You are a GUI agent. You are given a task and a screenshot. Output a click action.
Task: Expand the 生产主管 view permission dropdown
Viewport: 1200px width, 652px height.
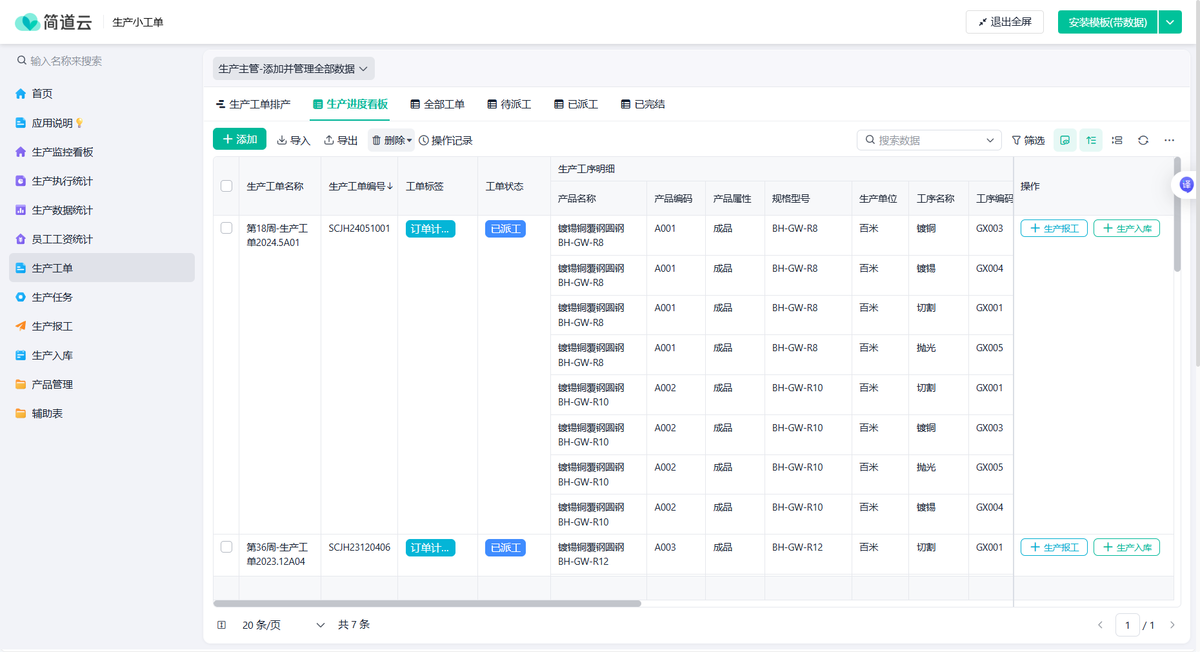point(293,69)
